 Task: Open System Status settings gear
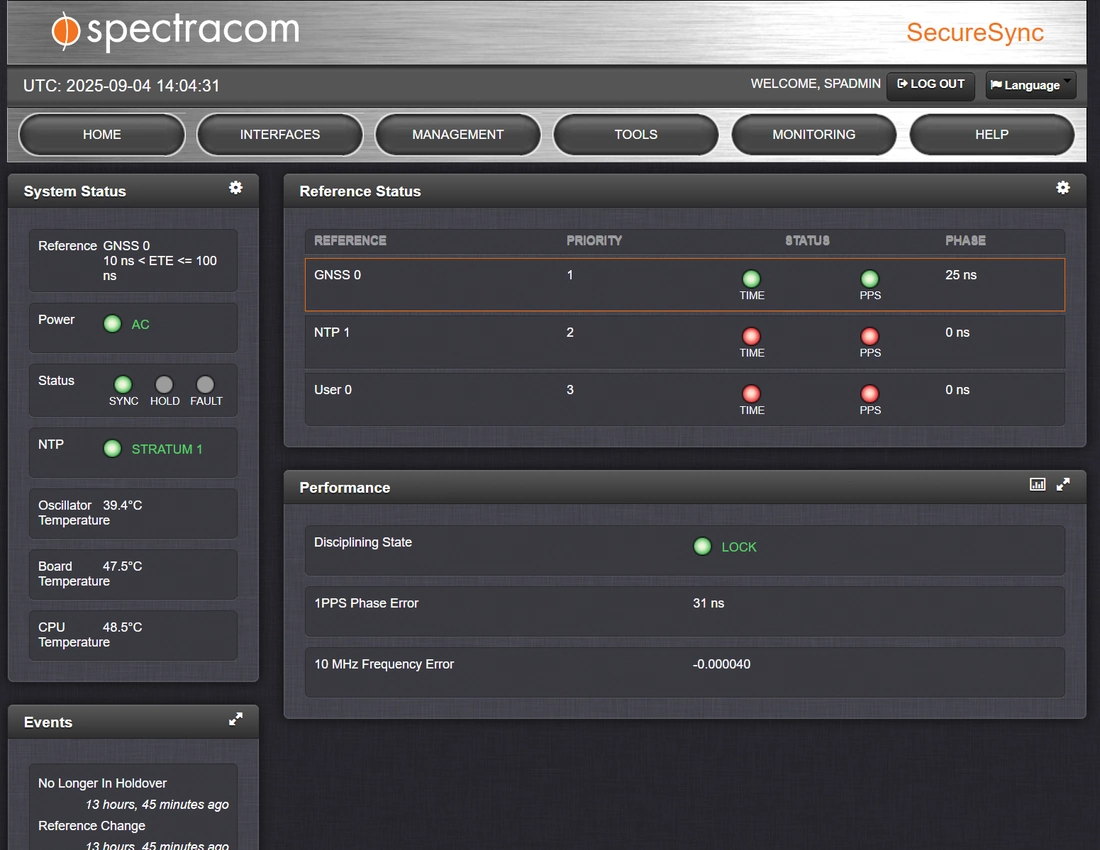(x=236, y=187)
